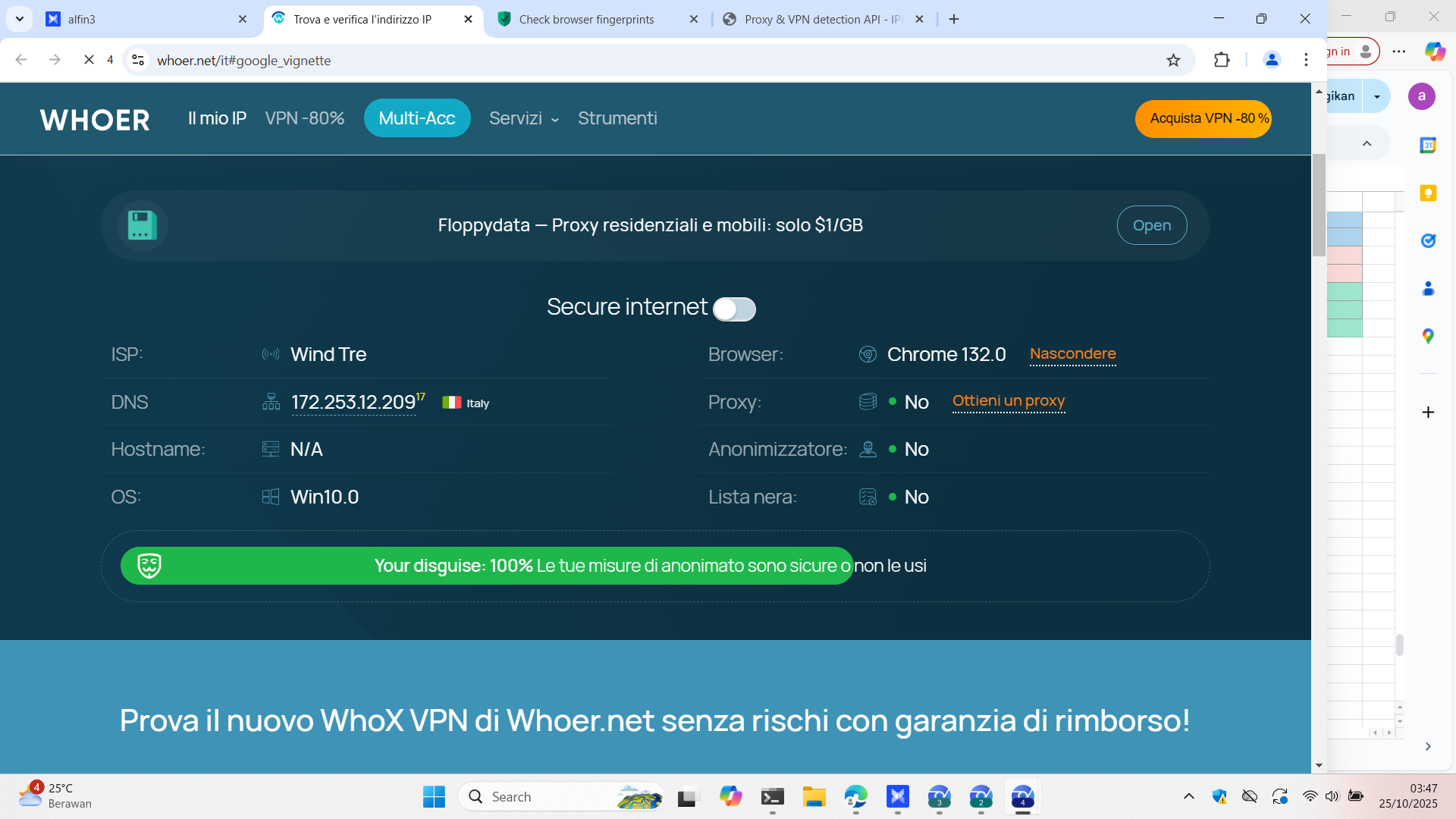Click the Italy flag next to DNS
This screenshot has height=819, width=1456.
click(452, 403)
